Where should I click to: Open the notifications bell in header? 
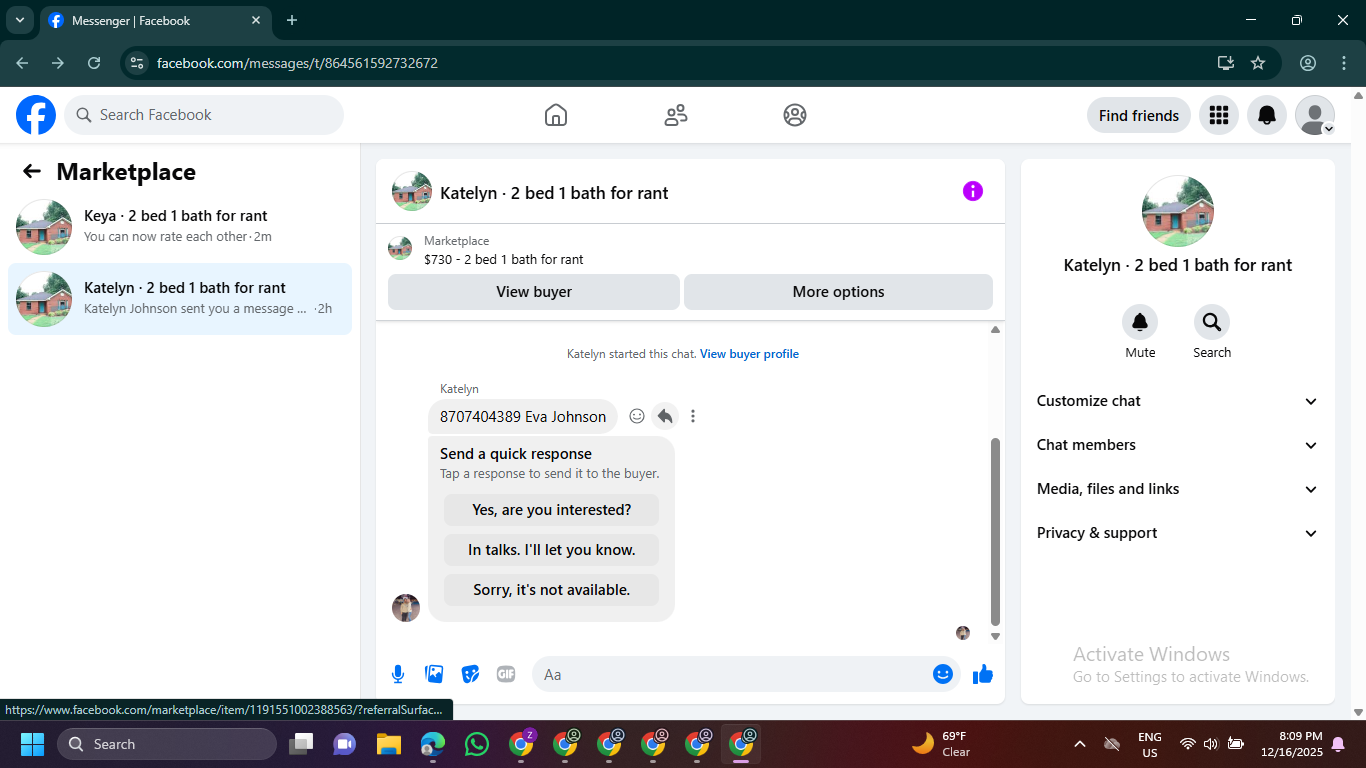point(1267,115)
